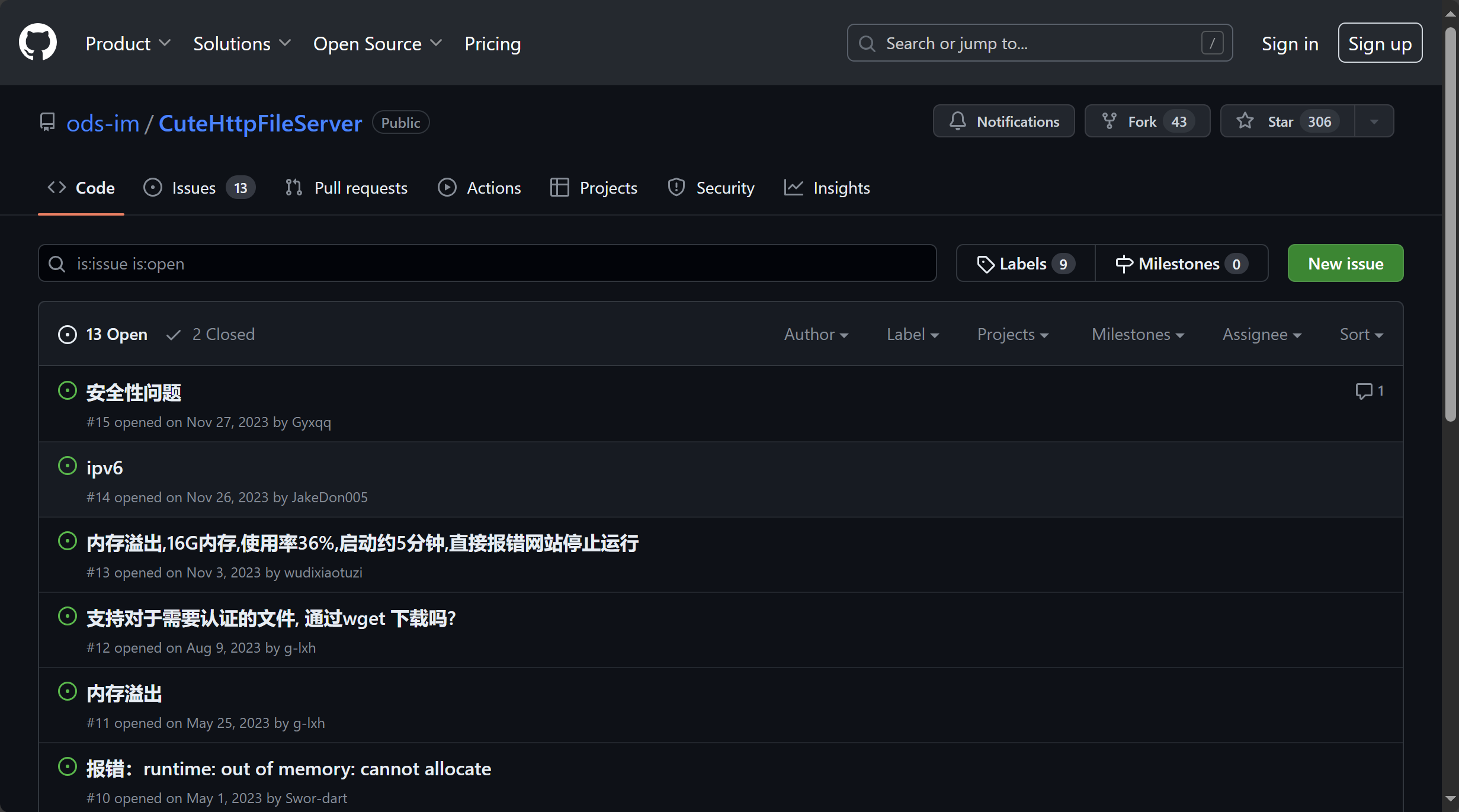Open the Label filter dropdown
The image size is (1459, 812).
tap(913, 335)
